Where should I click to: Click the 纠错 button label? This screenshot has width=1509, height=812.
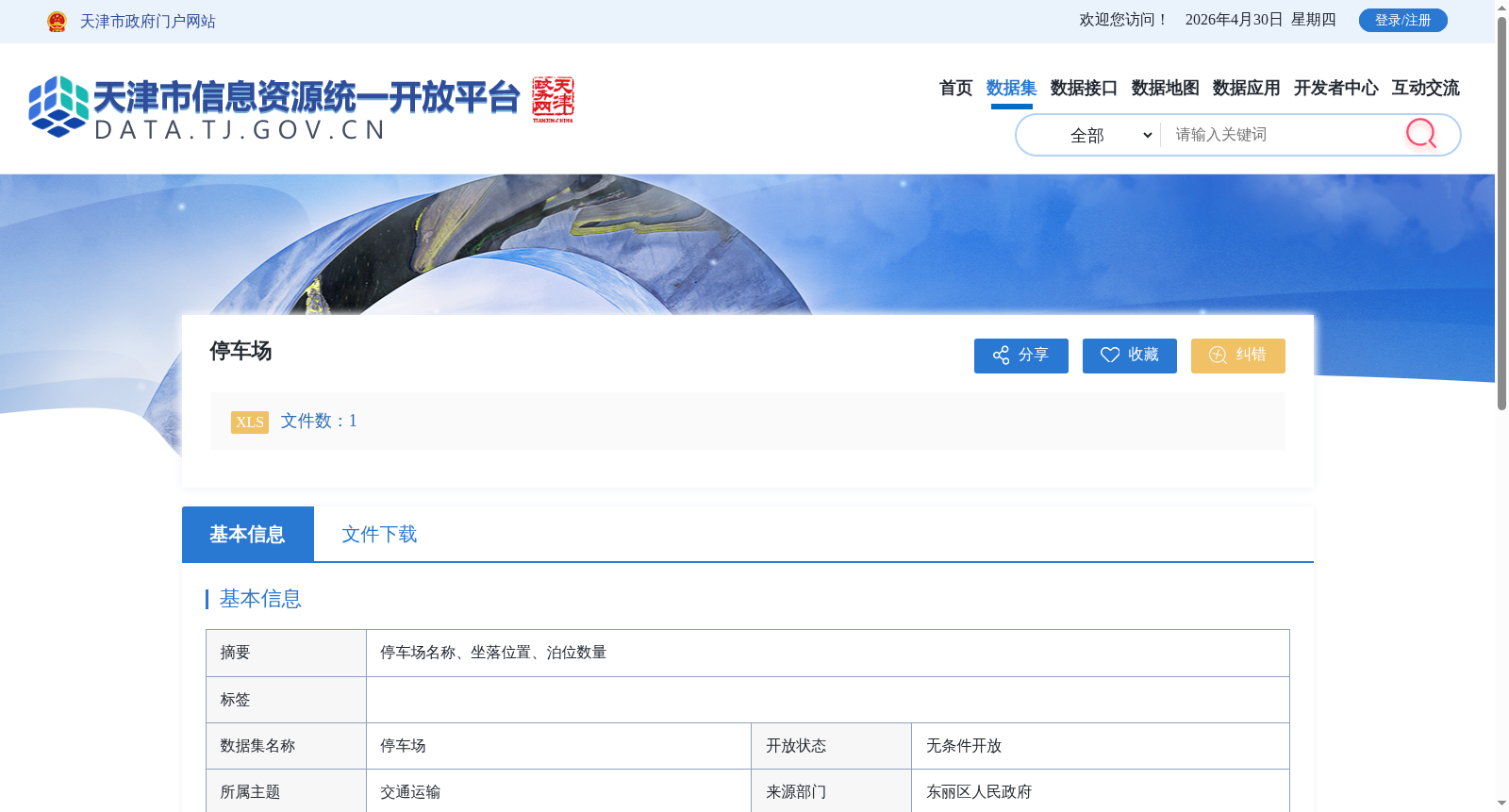point(1251,355)
